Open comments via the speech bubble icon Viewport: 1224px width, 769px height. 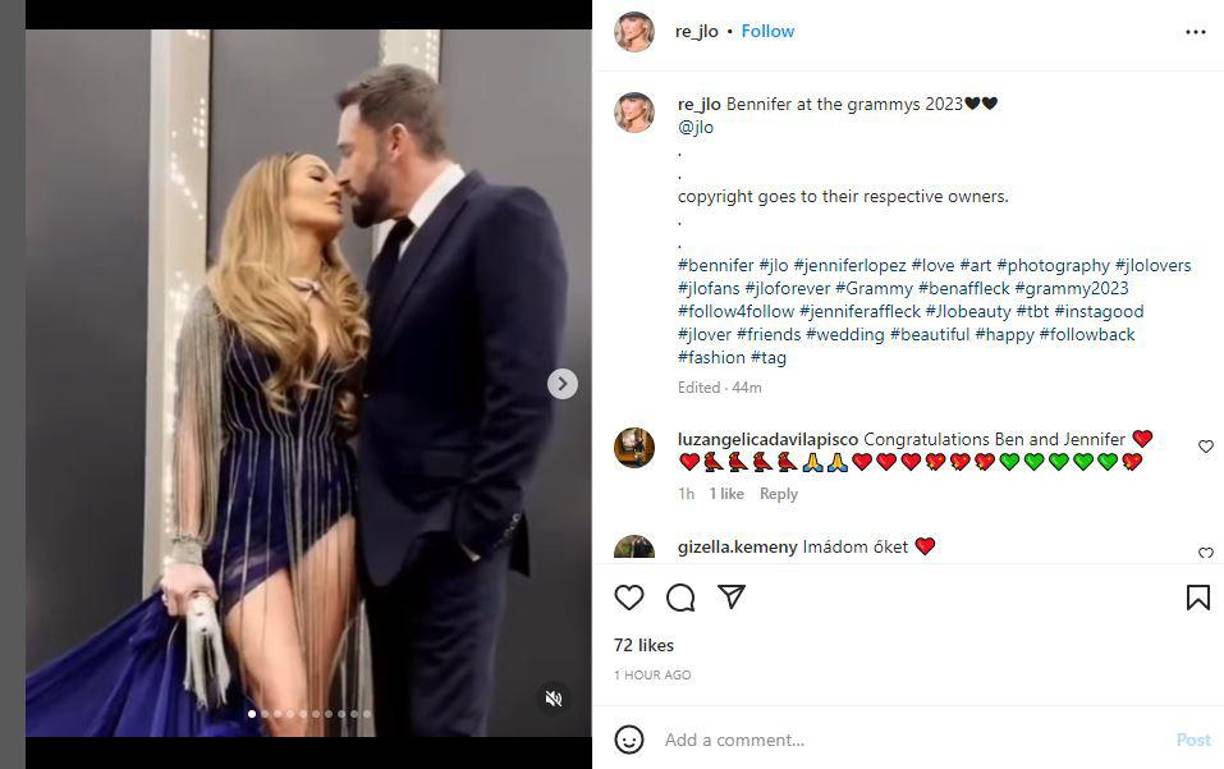[679, 597]
